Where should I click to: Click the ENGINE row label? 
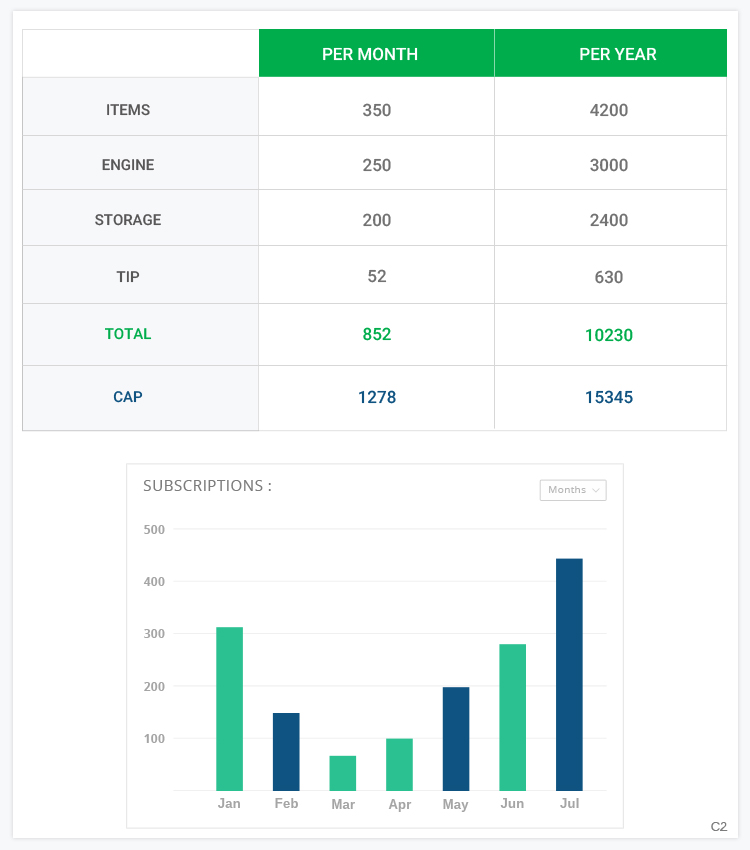(128, 165)
